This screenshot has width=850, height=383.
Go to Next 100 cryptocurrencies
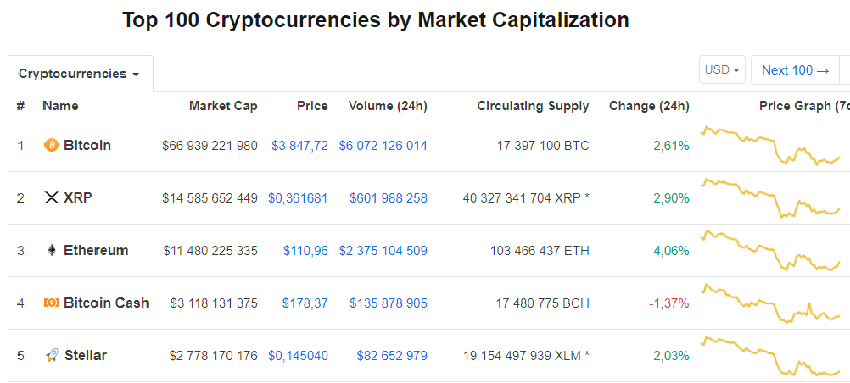coord(795,70)
